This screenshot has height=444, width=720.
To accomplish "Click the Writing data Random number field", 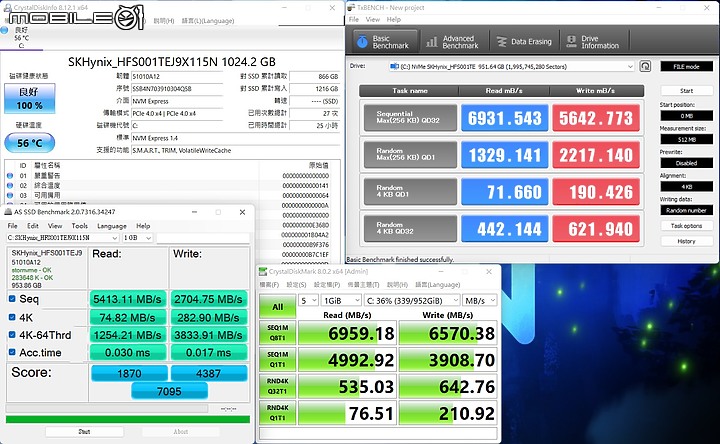I will (x=686, y=210).
